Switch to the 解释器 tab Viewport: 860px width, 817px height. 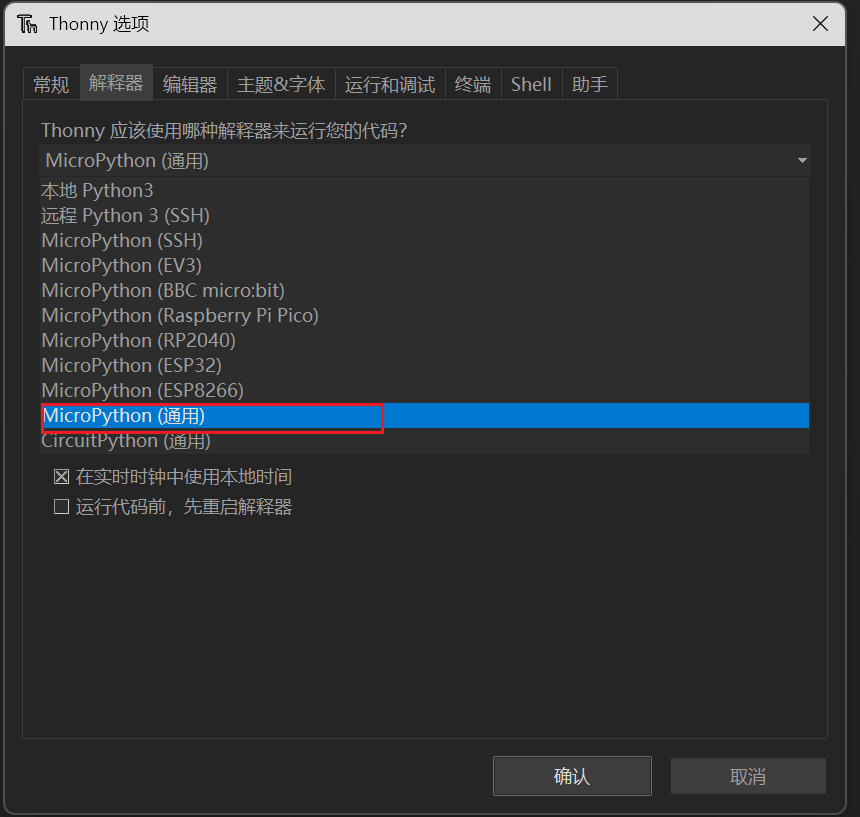116,83
